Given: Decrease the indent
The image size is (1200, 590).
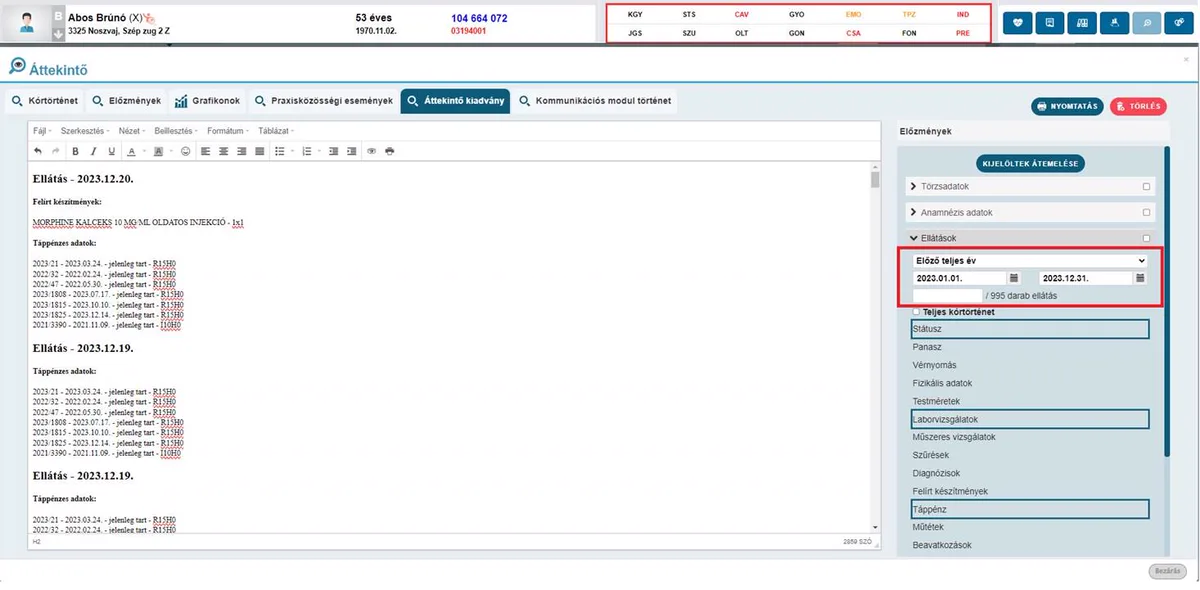Looking at the screenshot, I should click(x=333, y=151).
